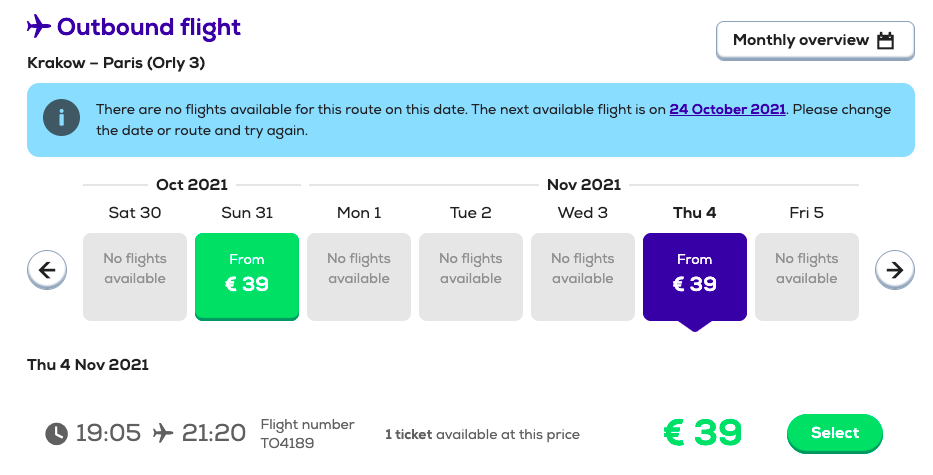Click the Outbound flight heading
This screenshot has width=933, height=475.
pyautogui.click(x=149, y=27)
